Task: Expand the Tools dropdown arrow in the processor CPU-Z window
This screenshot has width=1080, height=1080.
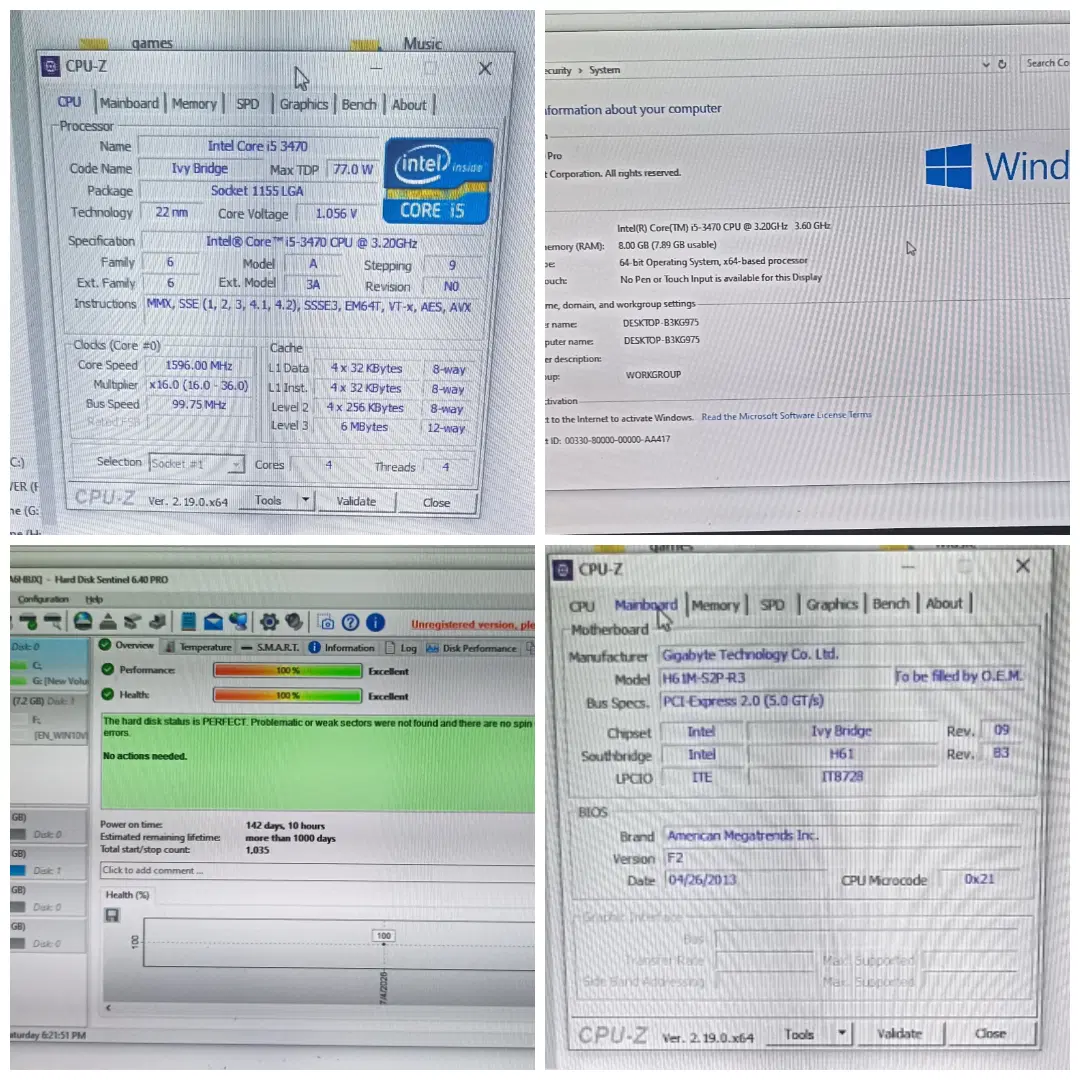Action: coord(305,499)
